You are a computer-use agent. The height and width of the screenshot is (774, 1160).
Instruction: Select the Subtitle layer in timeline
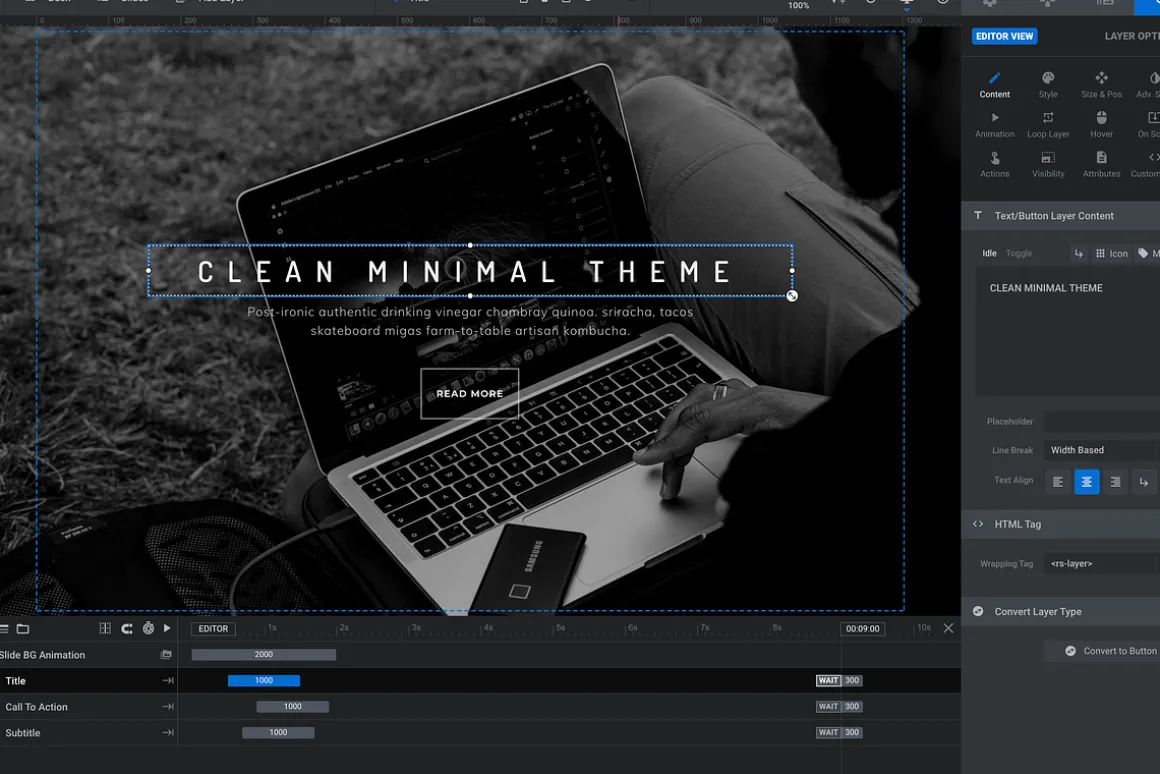click(89, 733)
